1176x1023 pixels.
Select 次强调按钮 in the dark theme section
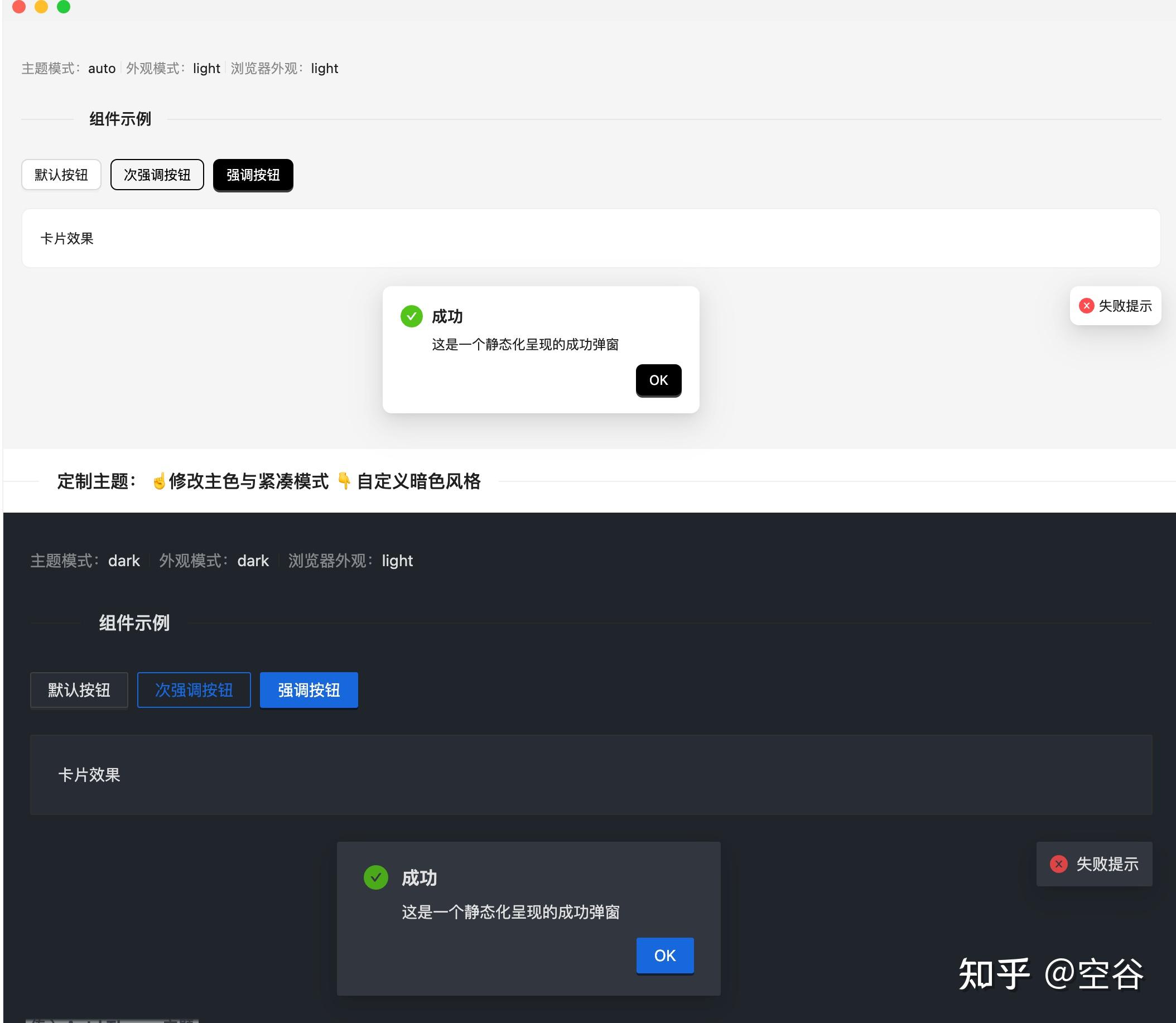pos(194,689)
